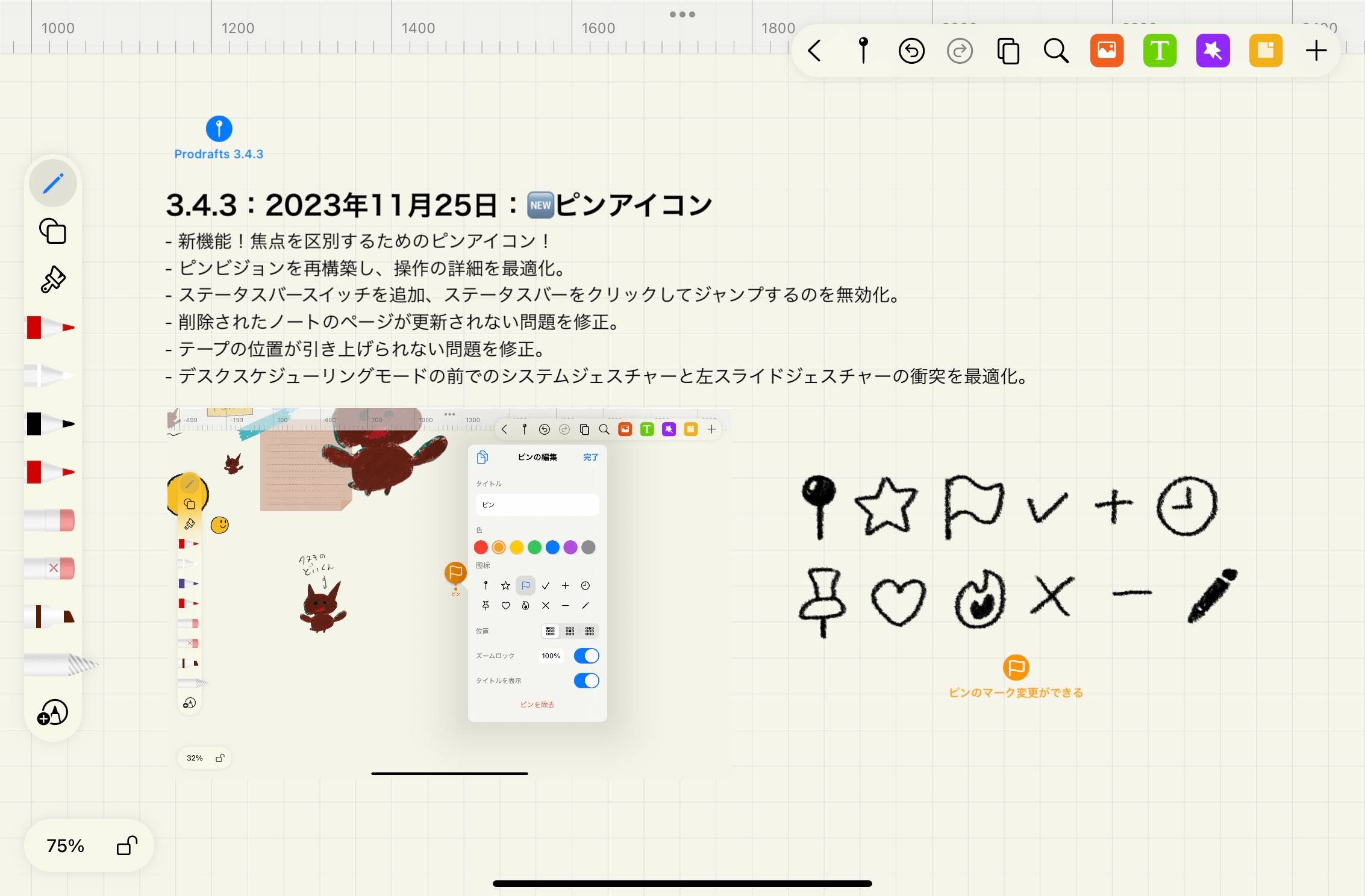Viewport: 1365px width, 896px height.
Task: Pick the purple color swatch in pin editor
Action: tap(570, 547)
